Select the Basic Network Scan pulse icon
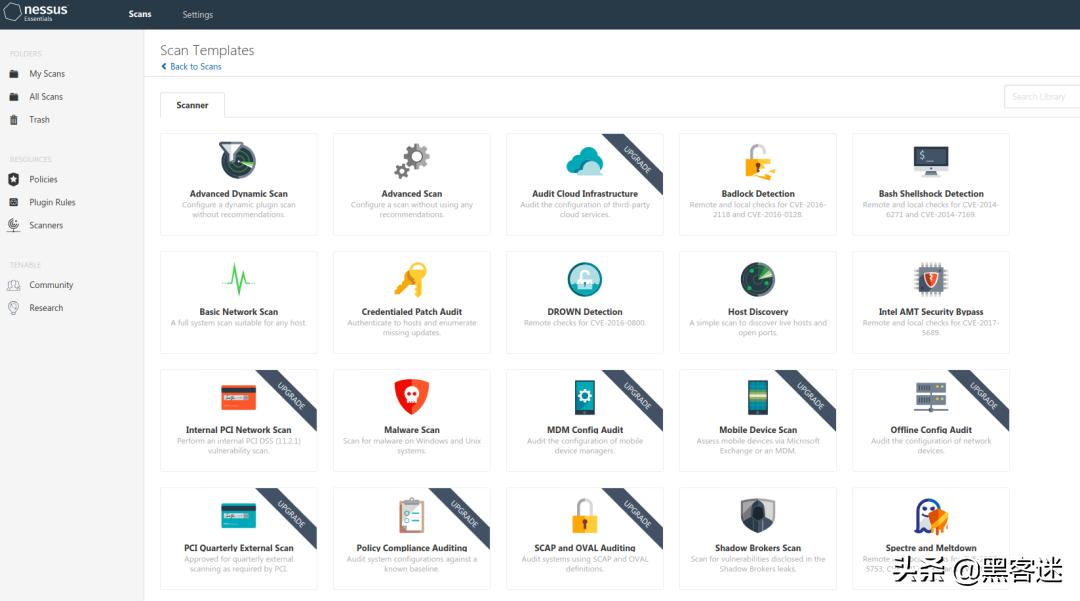1080x601 pixels. [x=238, y=279]
